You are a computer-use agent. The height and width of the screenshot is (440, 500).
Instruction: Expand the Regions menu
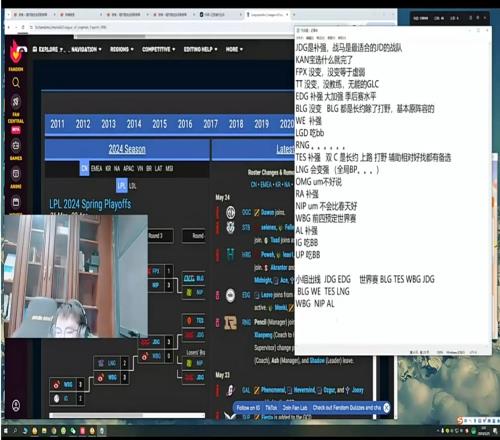click(122, 49)
